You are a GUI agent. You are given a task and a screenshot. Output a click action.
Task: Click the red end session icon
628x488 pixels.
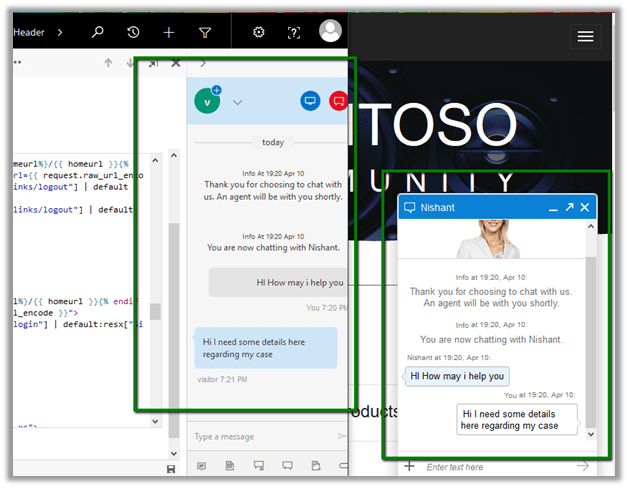tap(338, 101)
